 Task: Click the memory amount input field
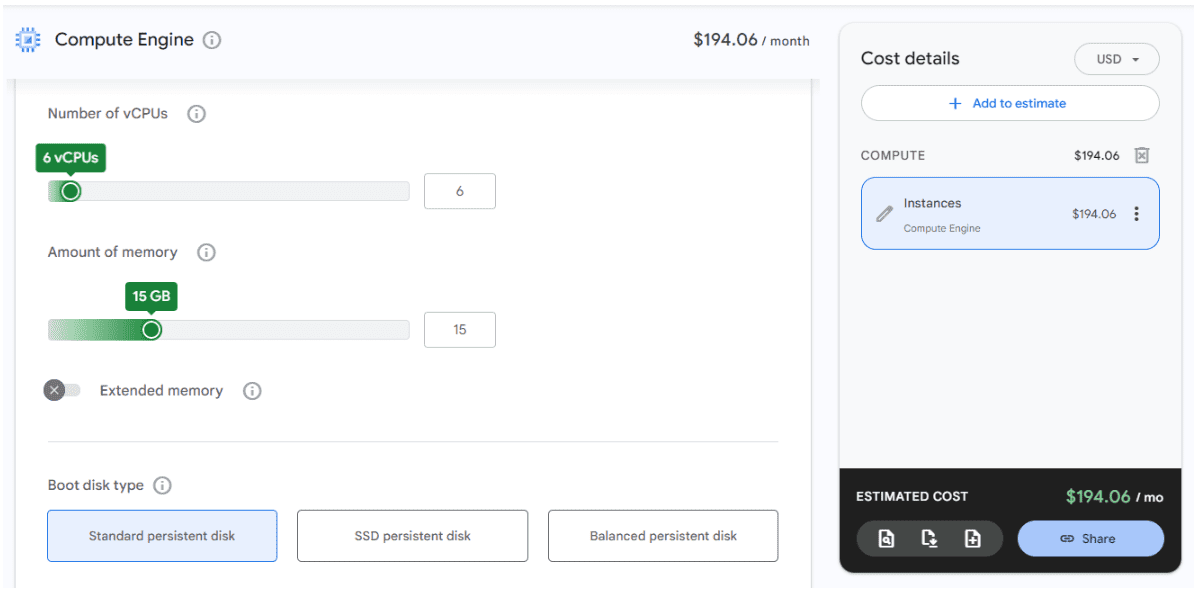click(x=460, y=330)
